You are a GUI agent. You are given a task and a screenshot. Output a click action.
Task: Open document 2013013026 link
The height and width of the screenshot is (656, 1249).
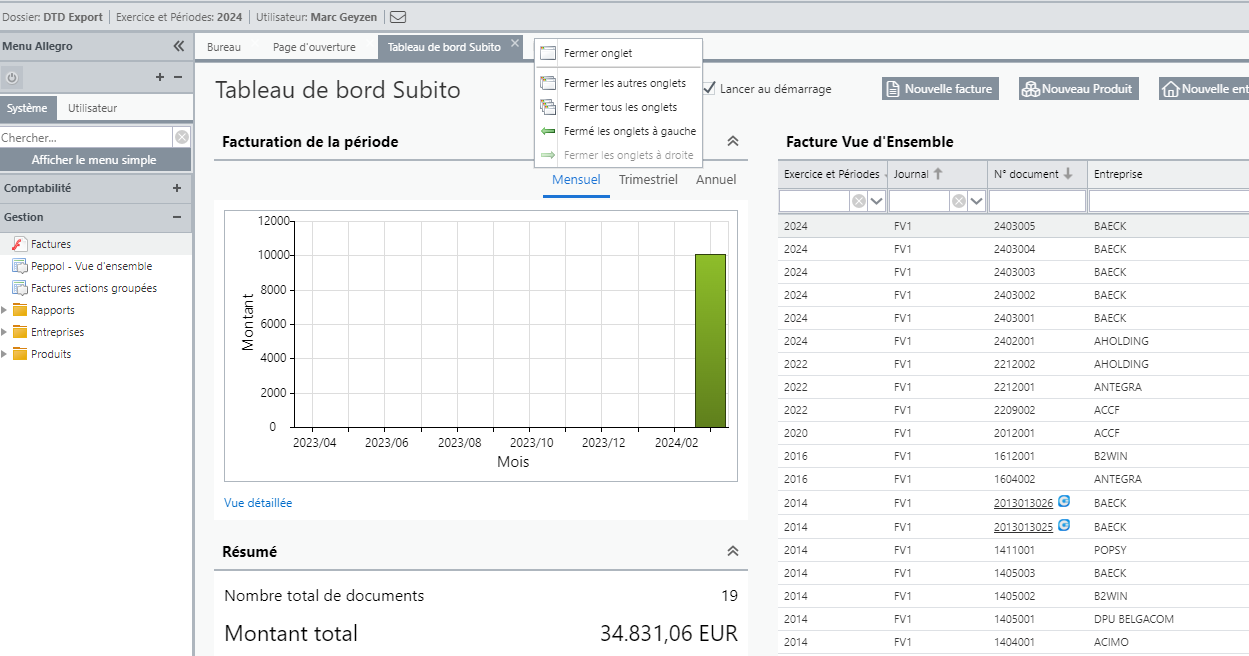coord(1023,503)
